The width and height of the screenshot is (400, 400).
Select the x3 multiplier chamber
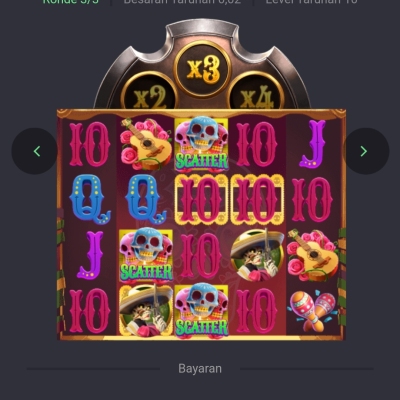(203, 70)
